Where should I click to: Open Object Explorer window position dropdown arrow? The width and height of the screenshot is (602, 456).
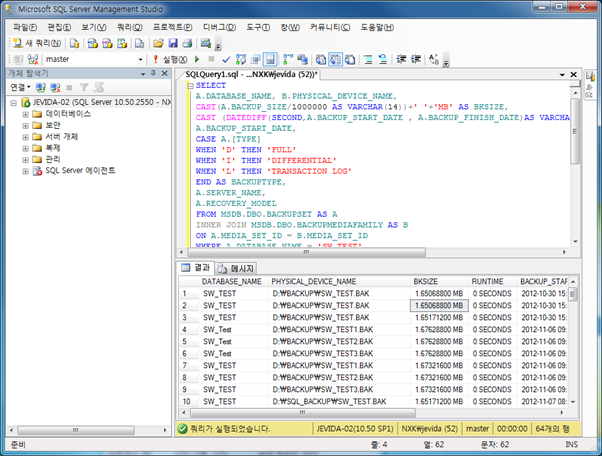click(143, 73)
